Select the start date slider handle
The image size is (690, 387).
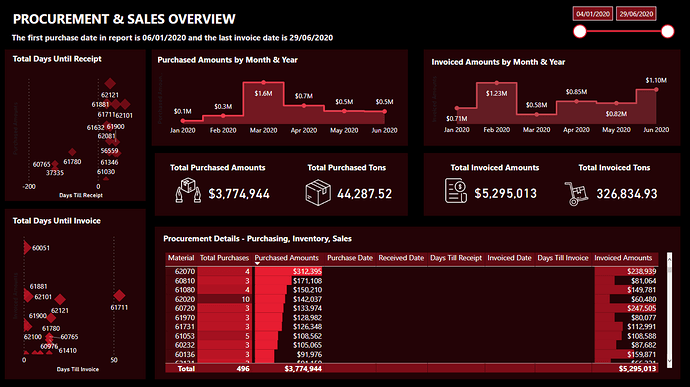[580, 31]
